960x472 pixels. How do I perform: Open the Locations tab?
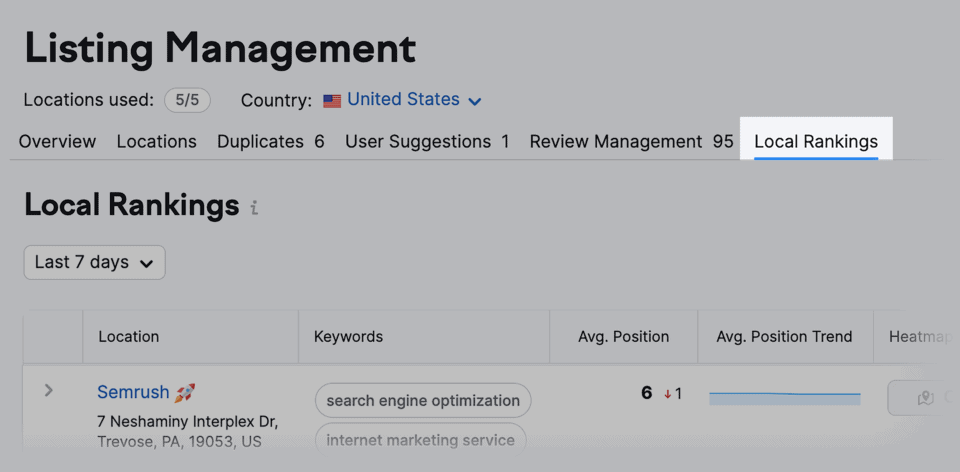point(156,142)
